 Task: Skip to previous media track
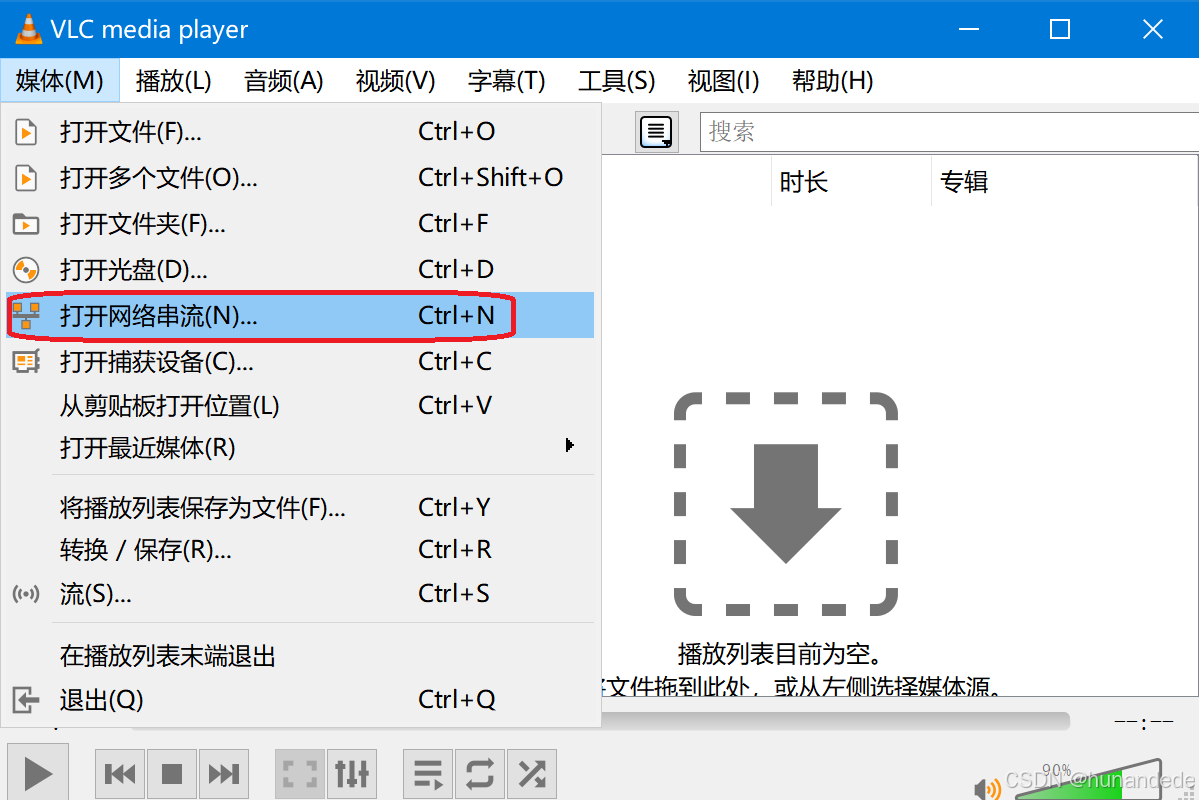click(x=120, y=774)
